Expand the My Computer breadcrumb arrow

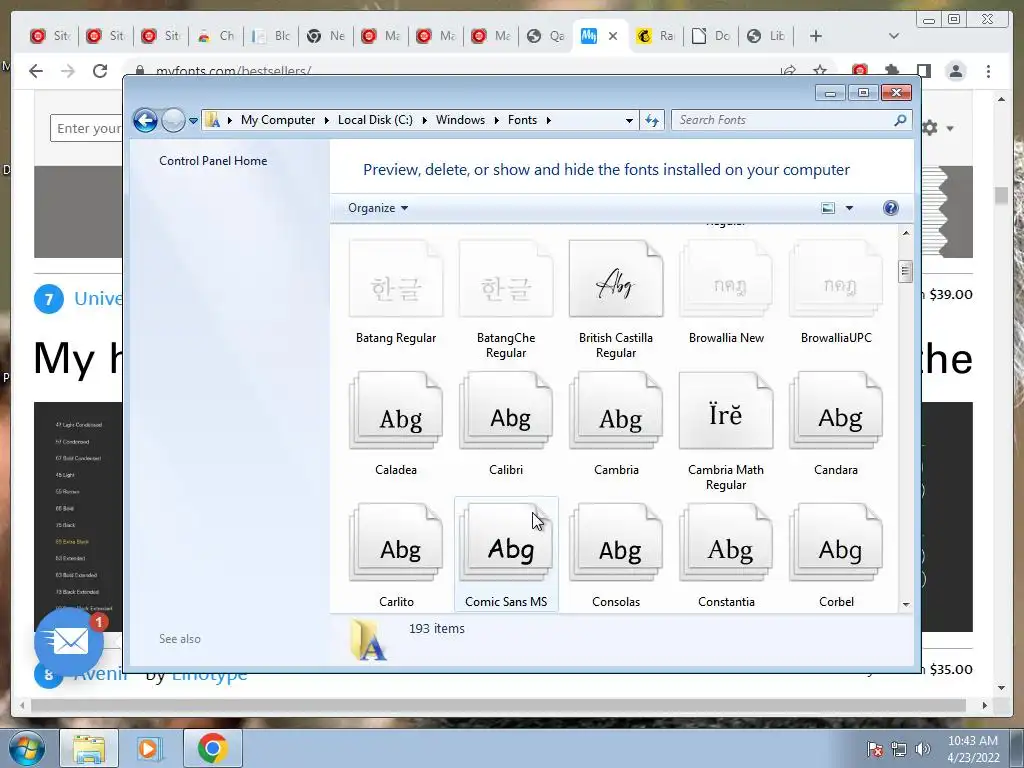click(327, 120)
